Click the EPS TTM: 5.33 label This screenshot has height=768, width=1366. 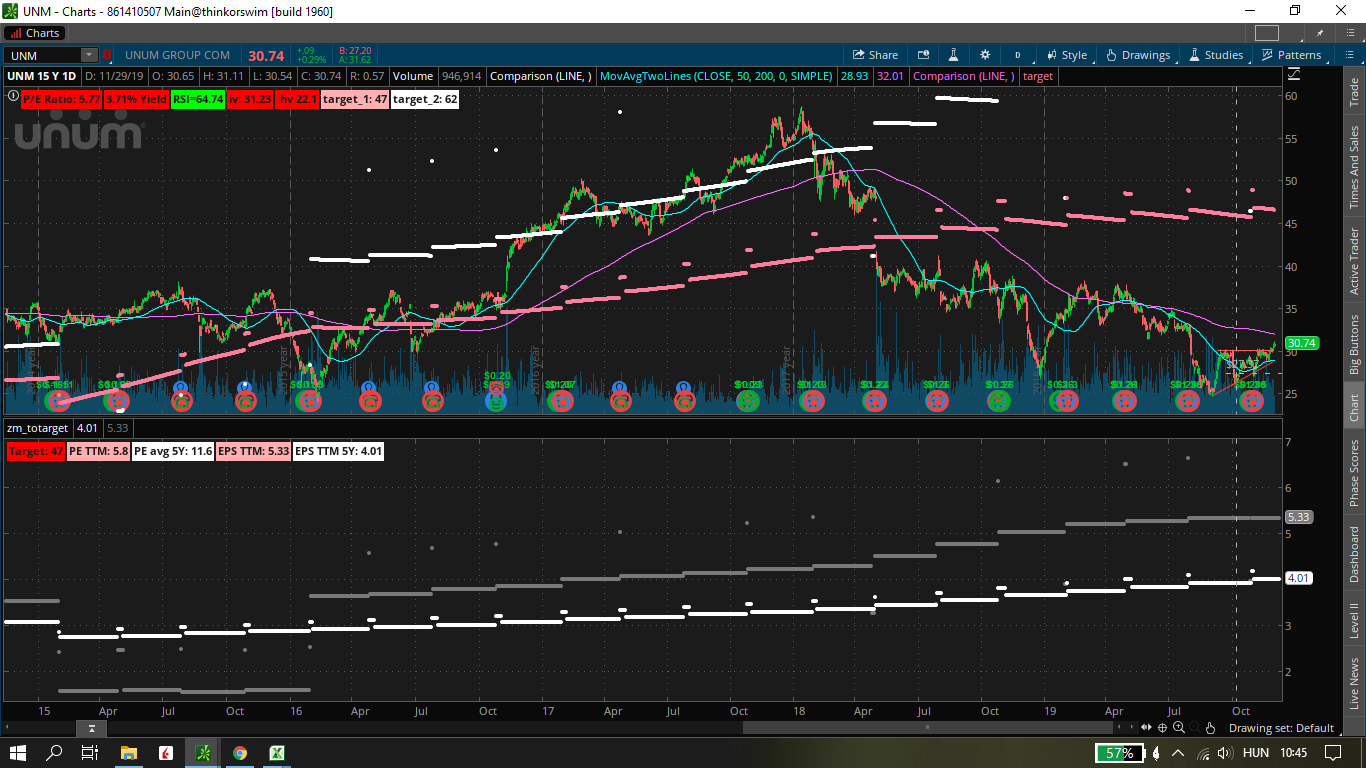pos(254,451)
